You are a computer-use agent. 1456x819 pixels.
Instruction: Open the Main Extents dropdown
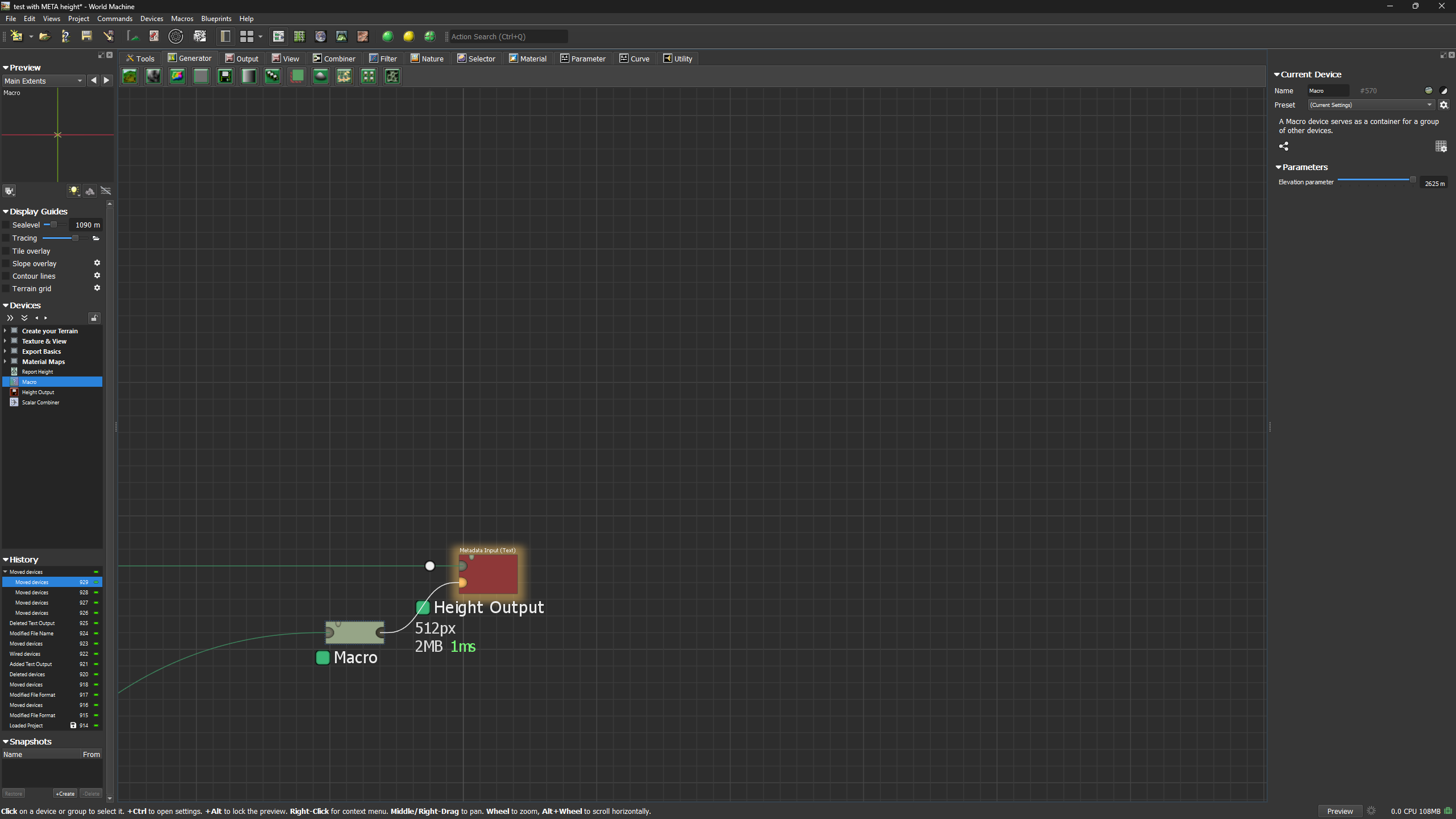(x=43, y=81)
